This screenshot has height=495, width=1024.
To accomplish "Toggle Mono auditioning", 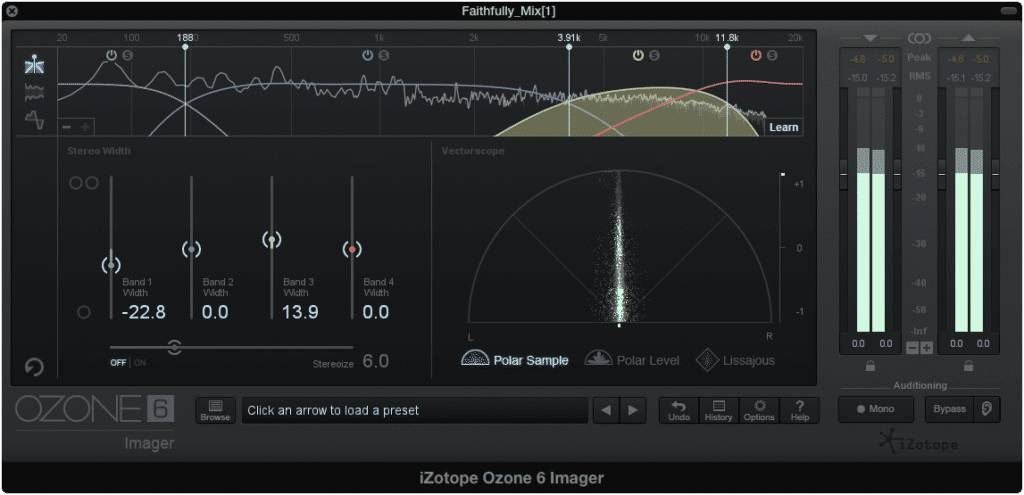I will coord(876,409).
